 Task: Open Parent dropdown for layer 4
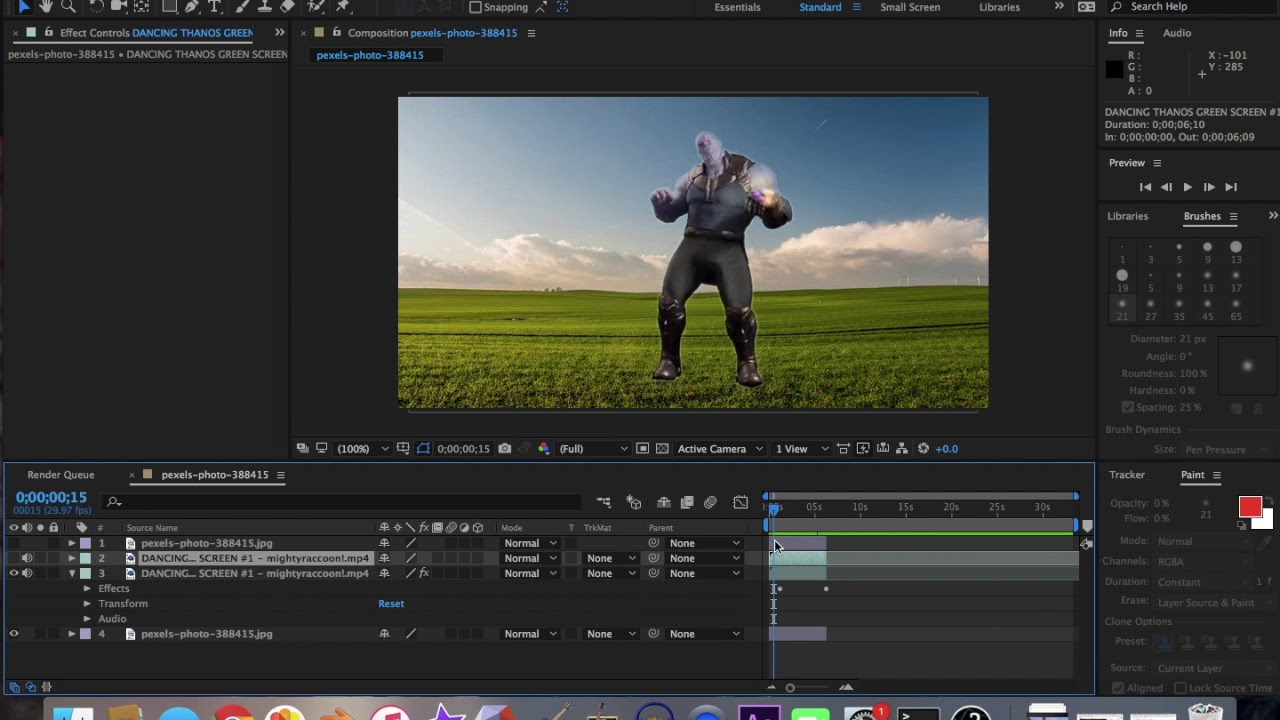(x=705, y=633)
